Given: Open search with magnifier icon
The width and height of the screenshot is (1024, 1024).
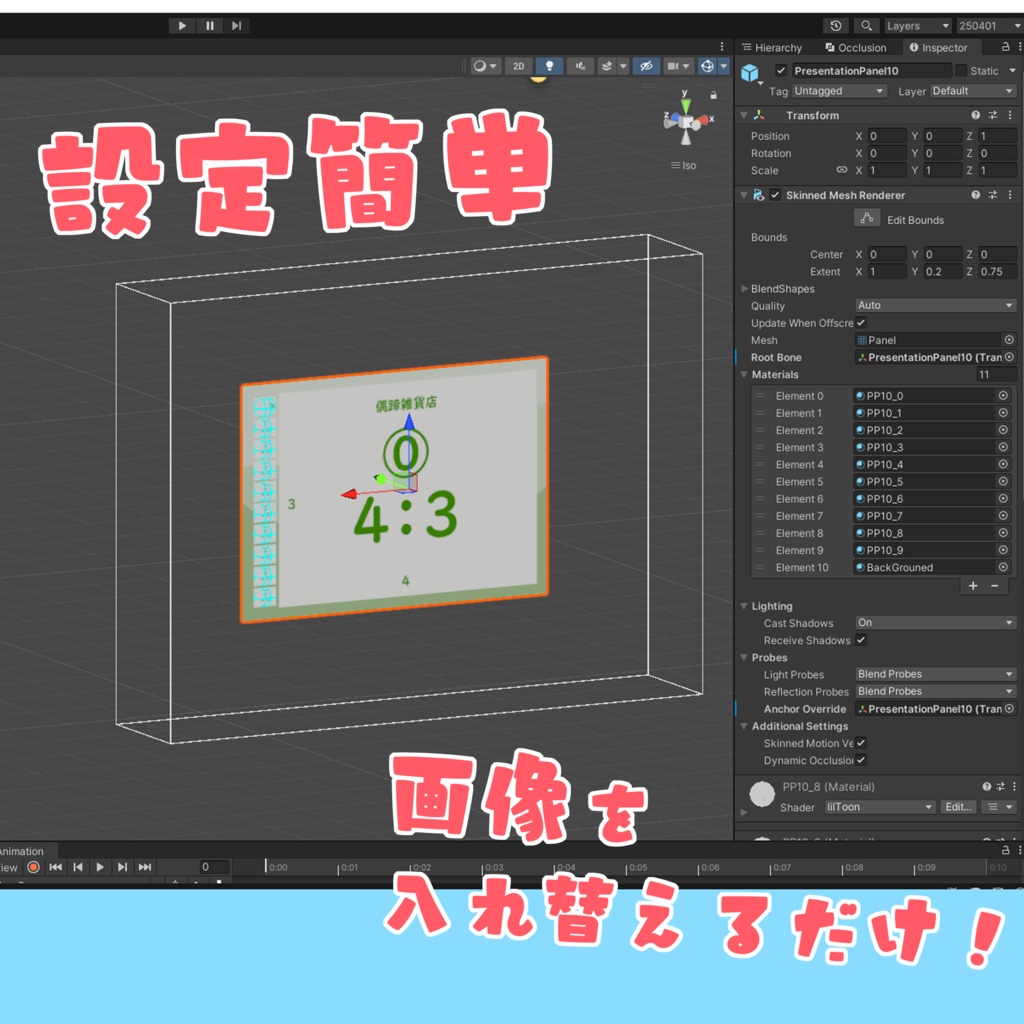Looking at the screenshot, I should click(x=866, y=25).
